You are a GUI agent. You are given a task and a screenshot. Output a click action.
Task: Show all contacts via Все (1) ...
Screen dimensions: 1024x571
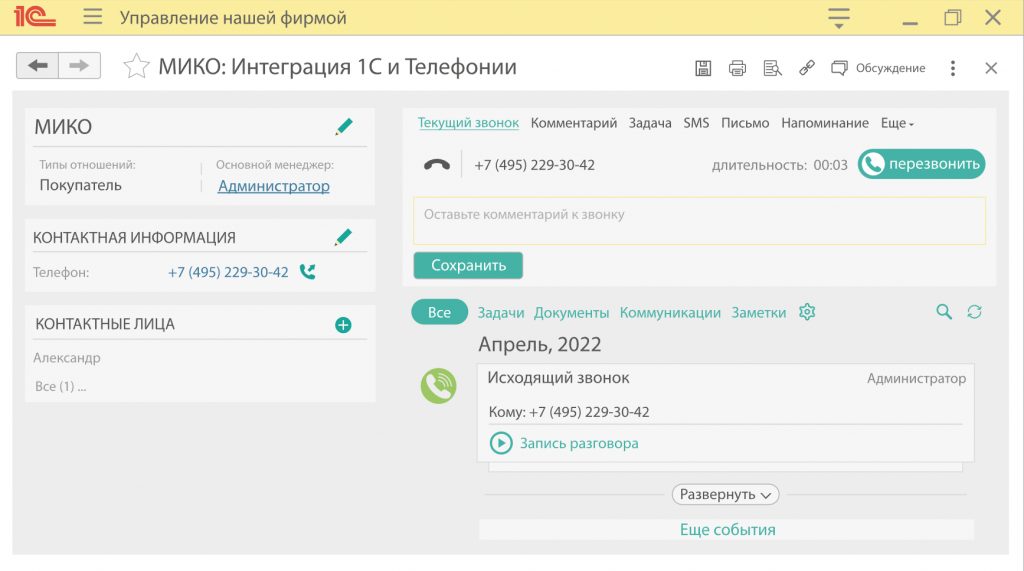tap(61, 386)
